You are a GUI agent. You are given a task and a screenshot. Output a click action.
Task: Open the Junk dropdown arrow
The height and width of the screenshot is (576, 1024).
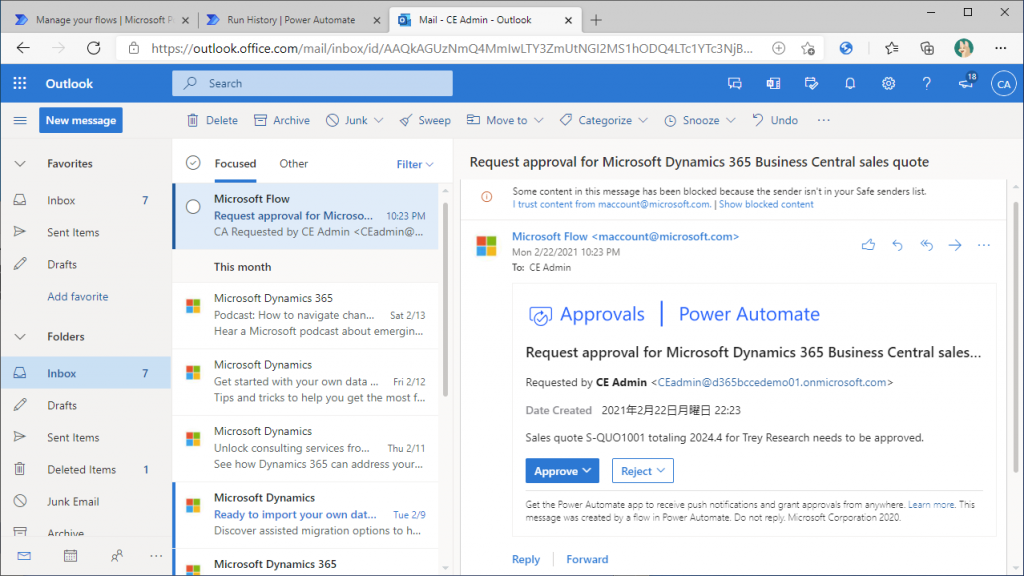[379, 120]
